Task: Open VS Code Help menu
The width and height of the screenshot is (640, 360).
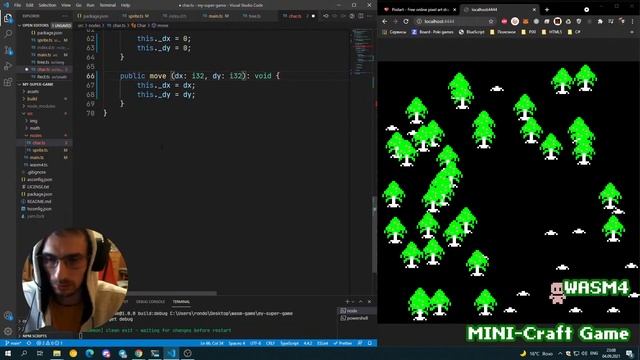Action: point(126,5)
